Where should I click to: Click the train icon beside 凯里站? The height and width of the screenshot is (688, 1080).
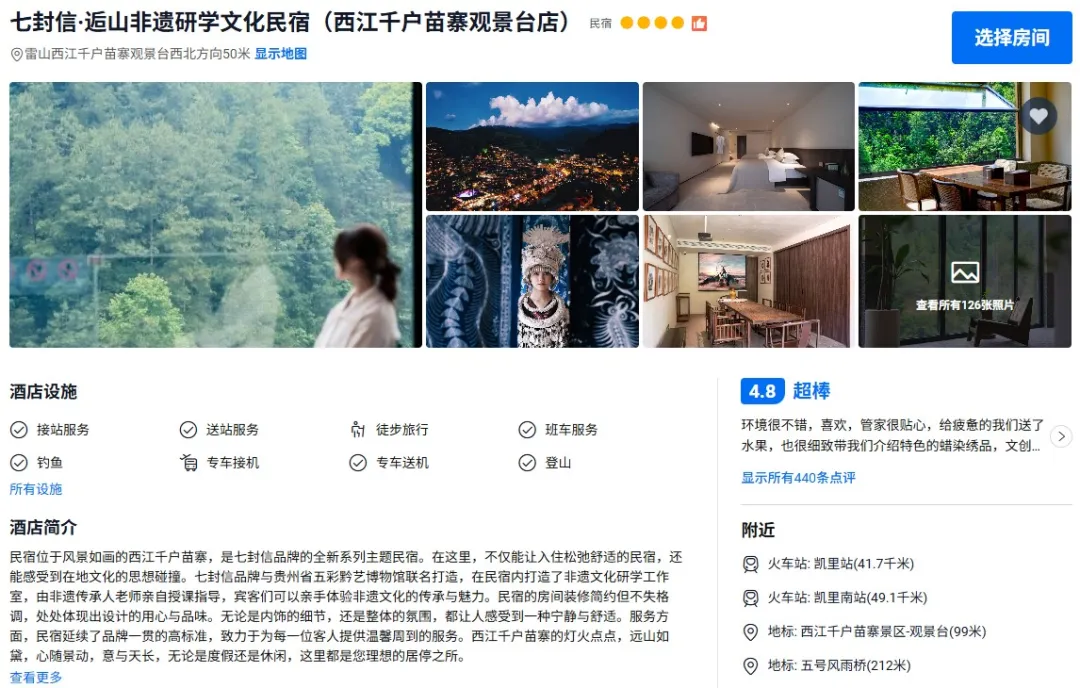(750, 564)
